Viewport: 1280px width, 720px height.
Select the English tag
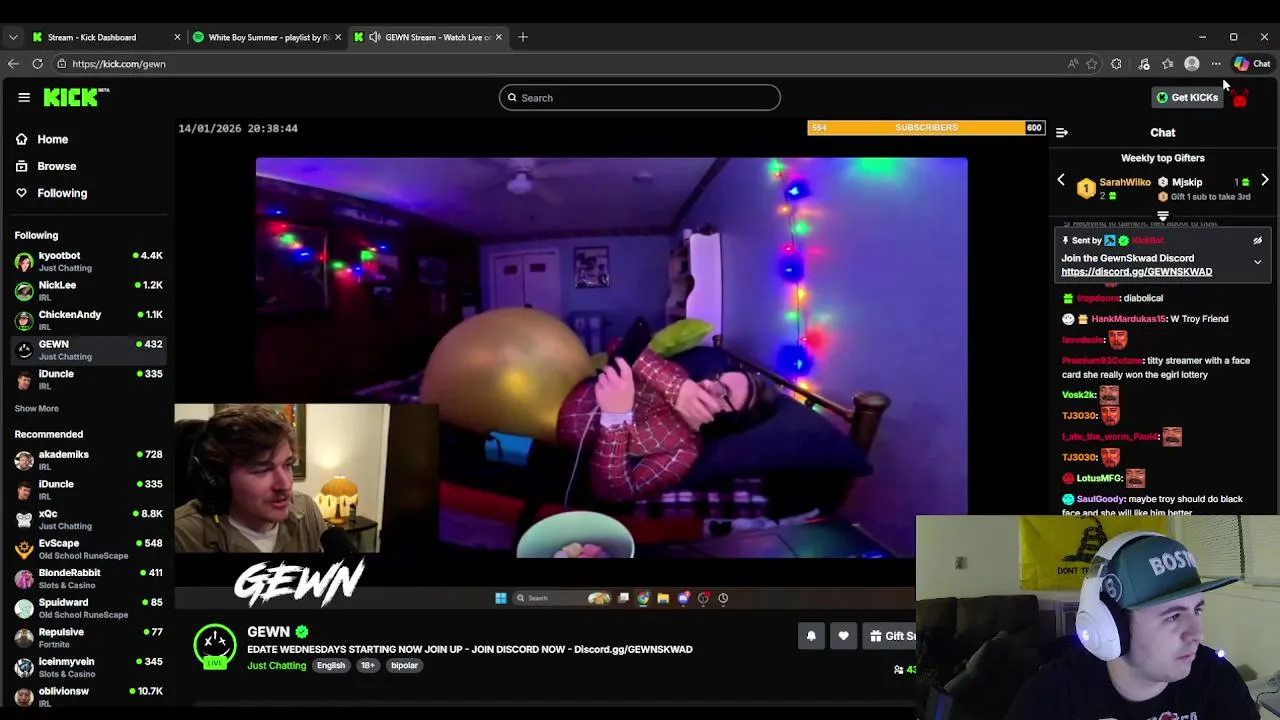[330, 666]
